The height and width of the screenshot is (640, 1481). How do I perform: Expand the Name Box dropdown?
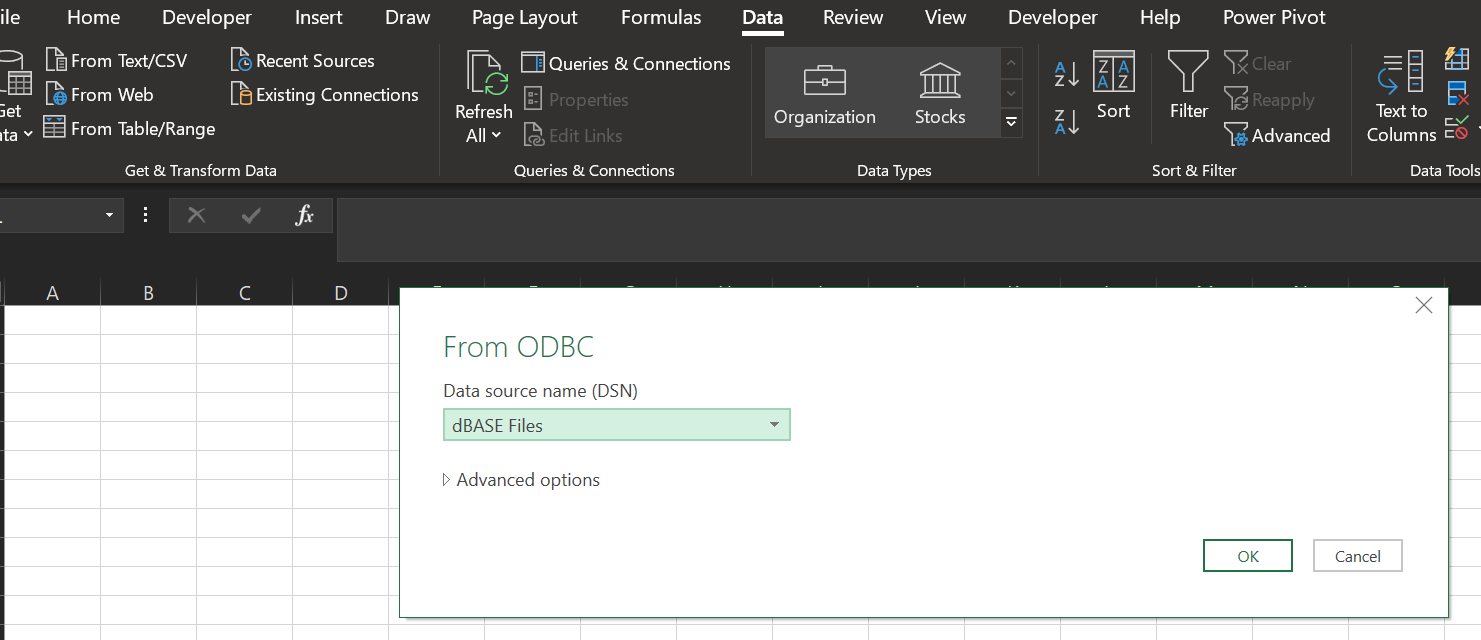coord(109,216)
